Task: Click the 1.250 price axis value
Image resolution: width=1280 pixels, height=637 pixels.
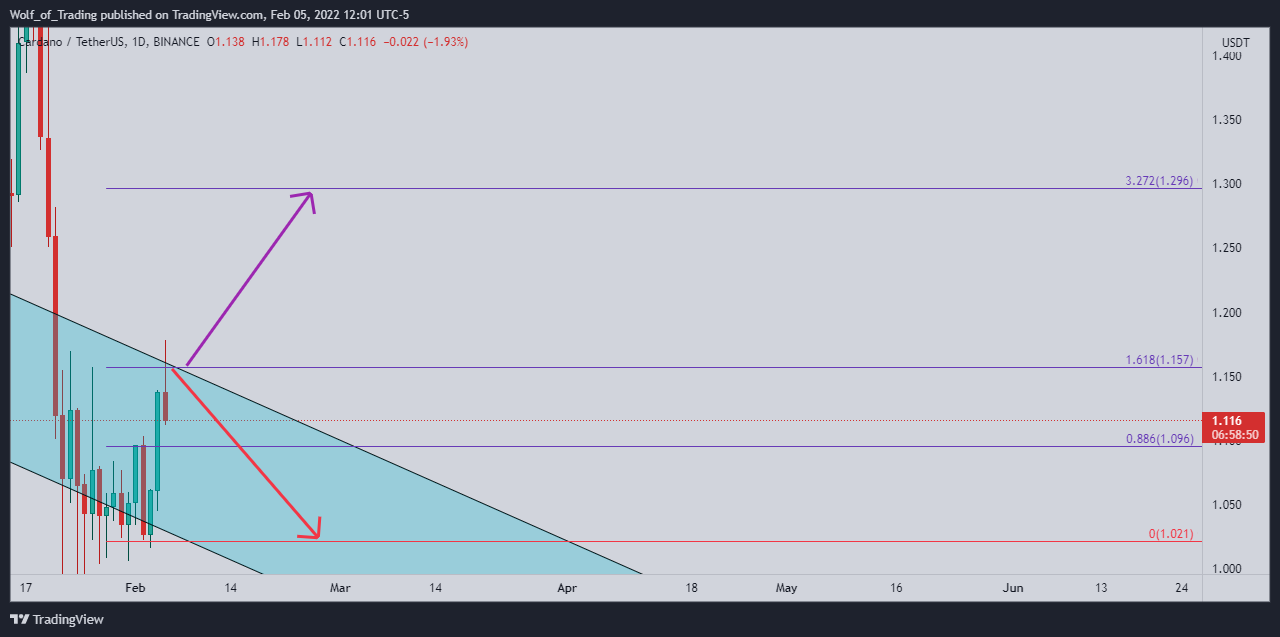Action: tap(1227, 248)
